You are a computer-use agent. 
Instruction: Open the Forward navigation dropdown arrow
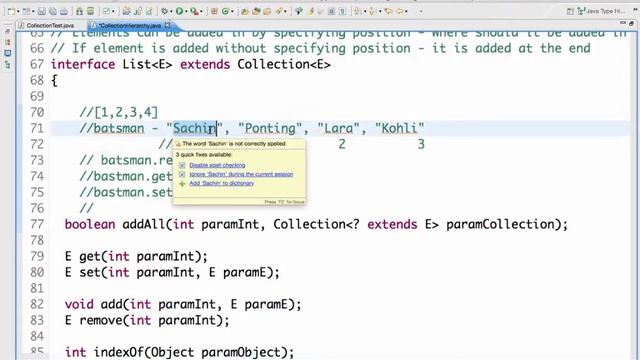406,12
